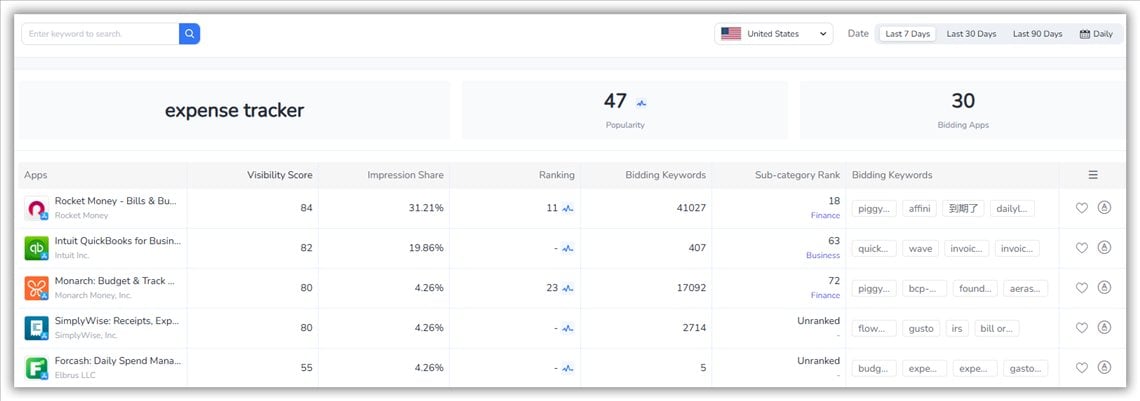Screen dimensions: 1140x401
Task: Sort by Ranking column header
Action: 557,175
